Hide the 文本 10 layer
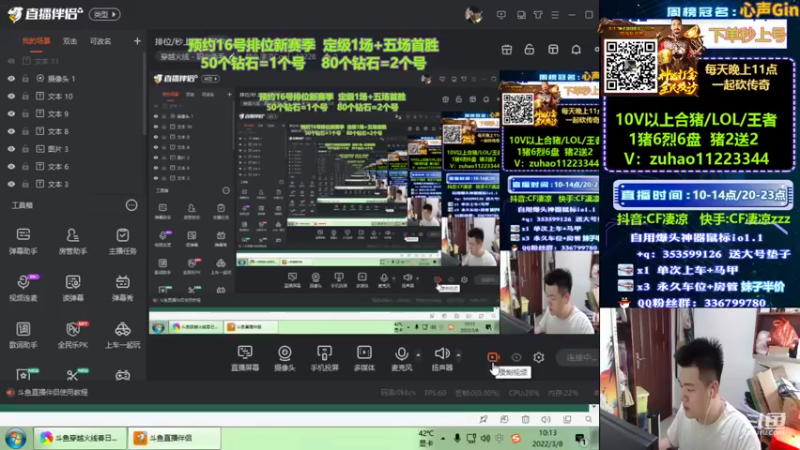The width and height of the screenshot is (800, 450). coord(11,96)
